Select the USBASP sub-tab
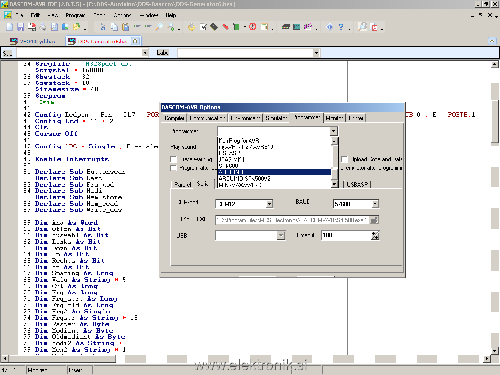The image size is (500, 375). point(357,184)
